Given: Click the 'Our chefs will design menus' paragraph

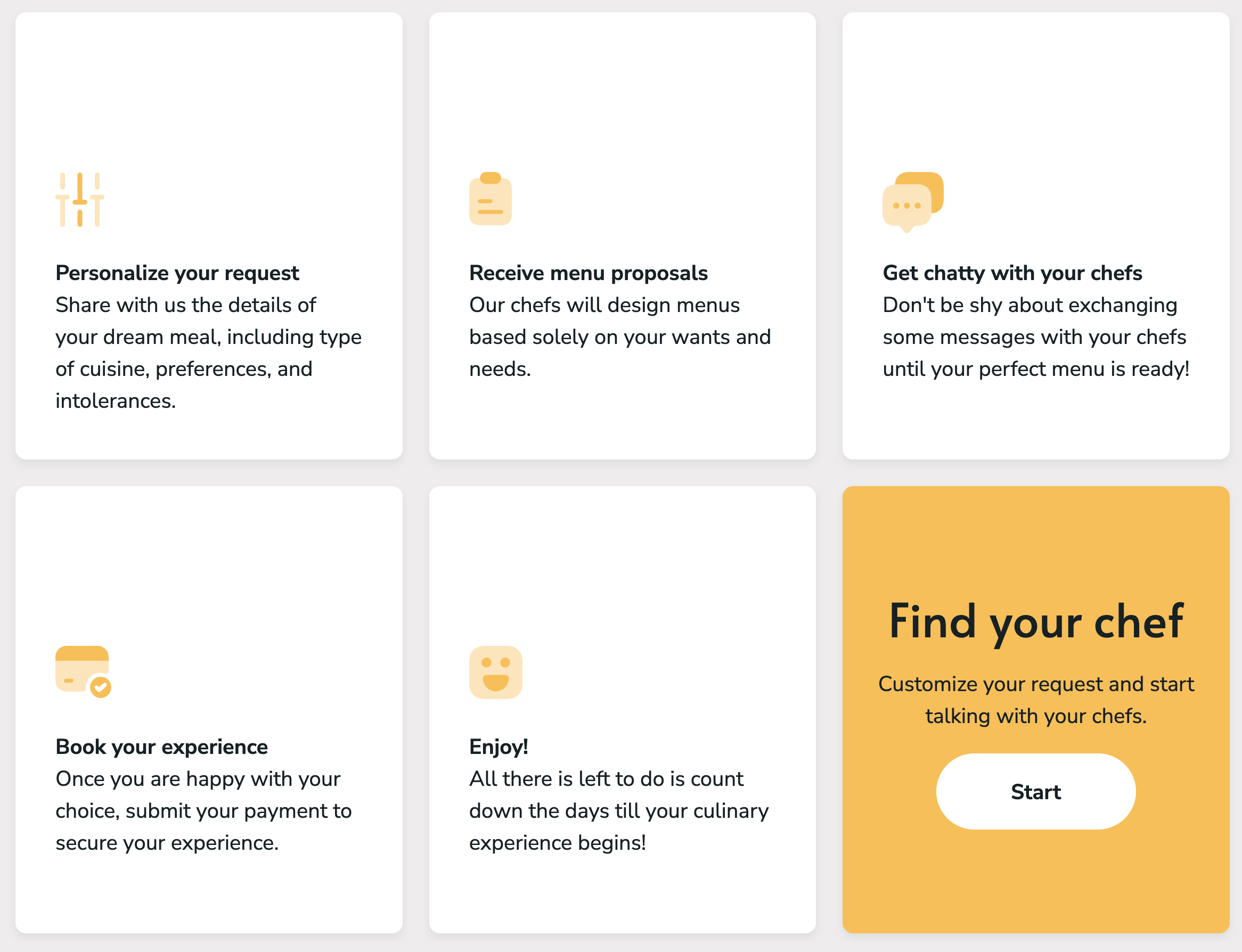Looking at the screenshot, I should (x=620, y=337).
